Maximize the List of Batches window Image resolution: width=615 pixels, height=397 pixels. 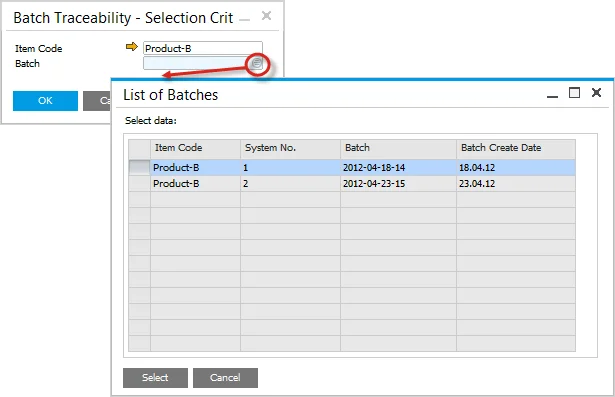point(574,93)
